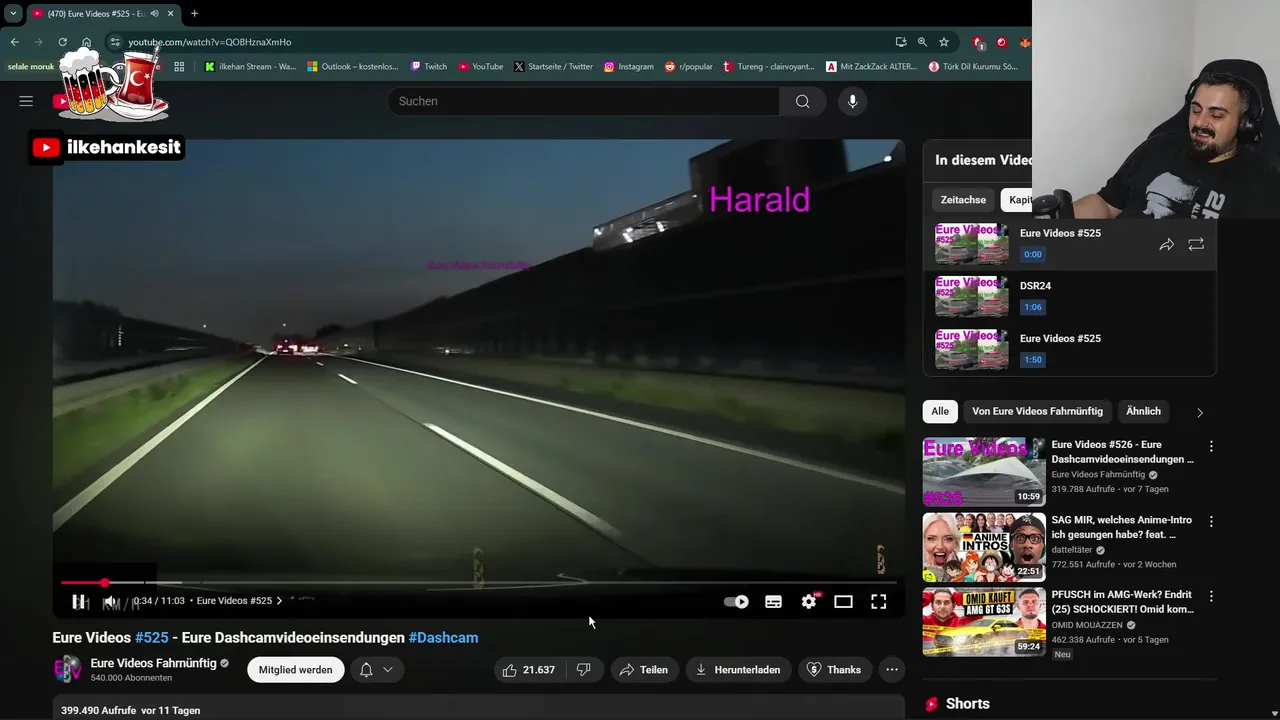Click the #Dashcam hashtag link
Viewport: 1280px width, 720px height.
tap(443, 637)
